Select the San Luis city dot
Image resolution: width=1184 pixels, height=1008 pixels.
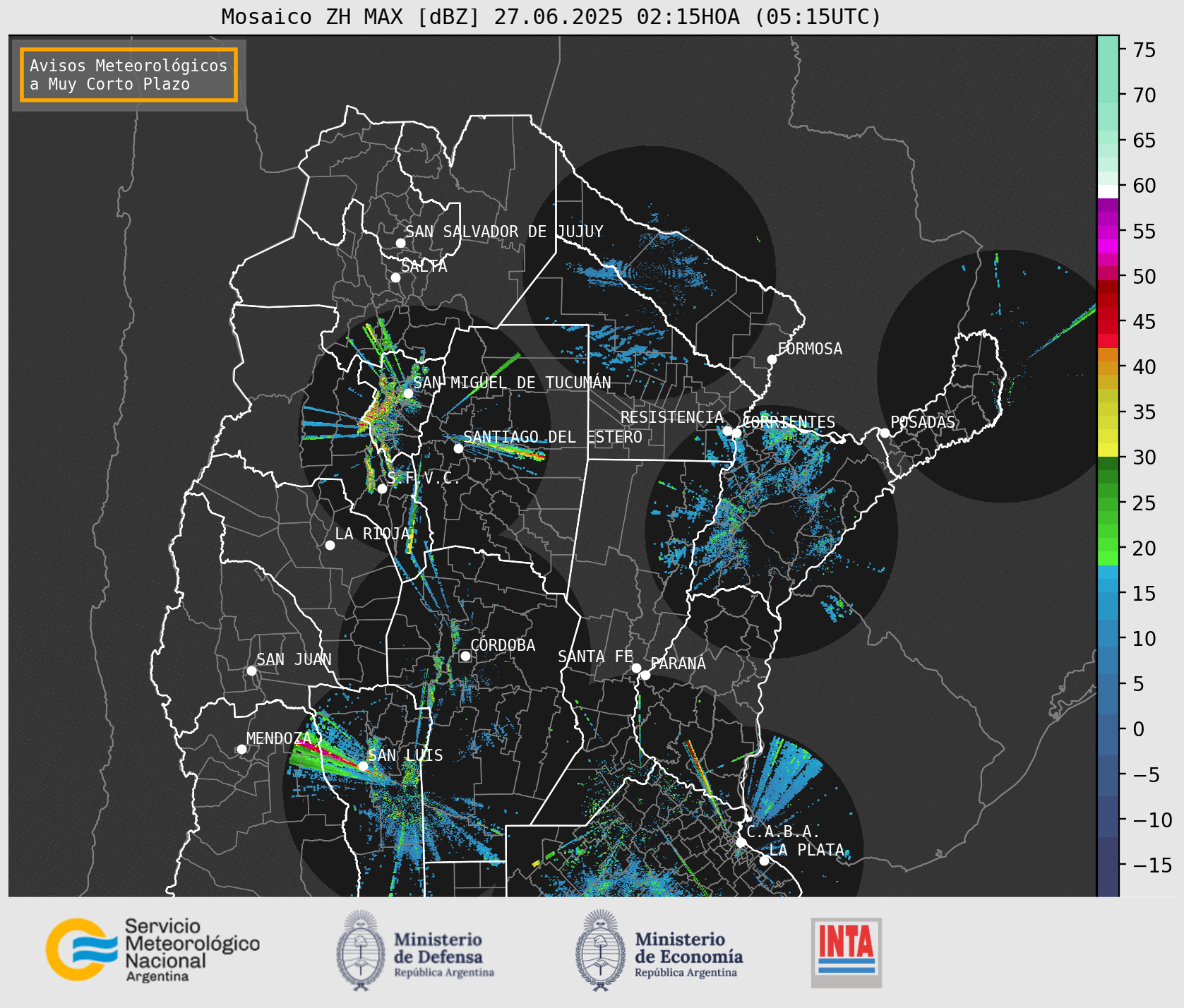tap(363, 766)
